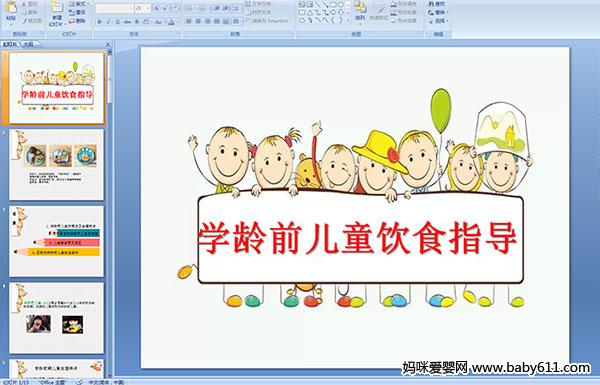Open the Shape Fill (形状填充) menu
The image size is (600, 385).
tap(404, 4)
